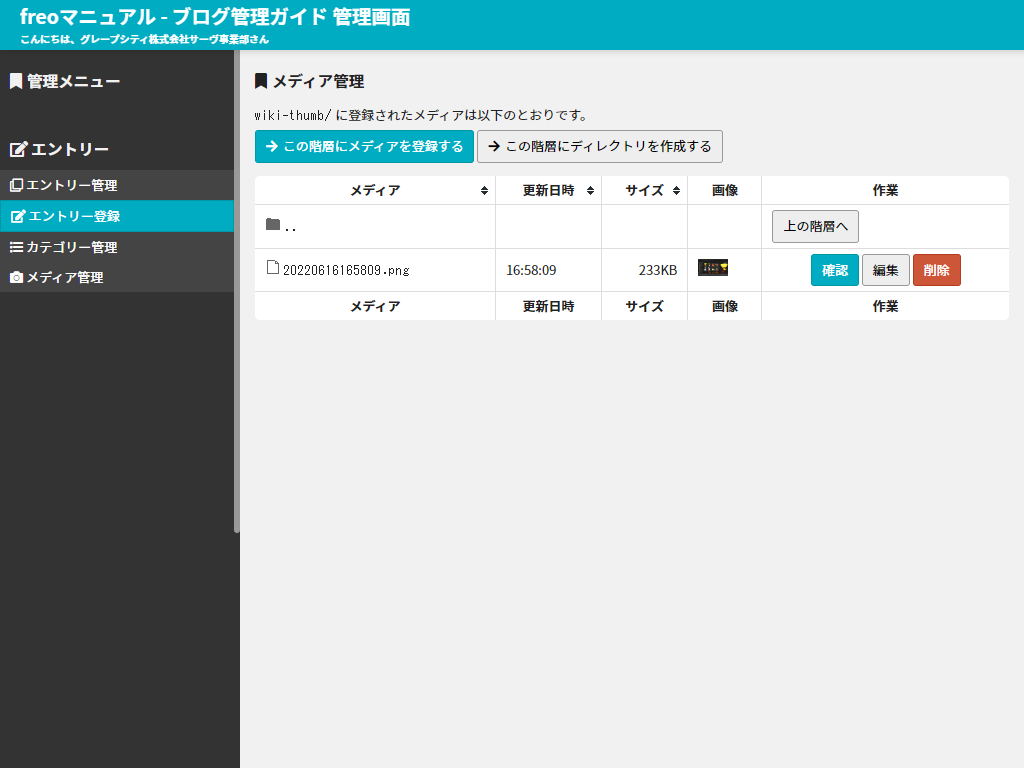Screen dimensions: 1024x768
Task: Click the サイズ footer column label
Action: coord(644,306)
